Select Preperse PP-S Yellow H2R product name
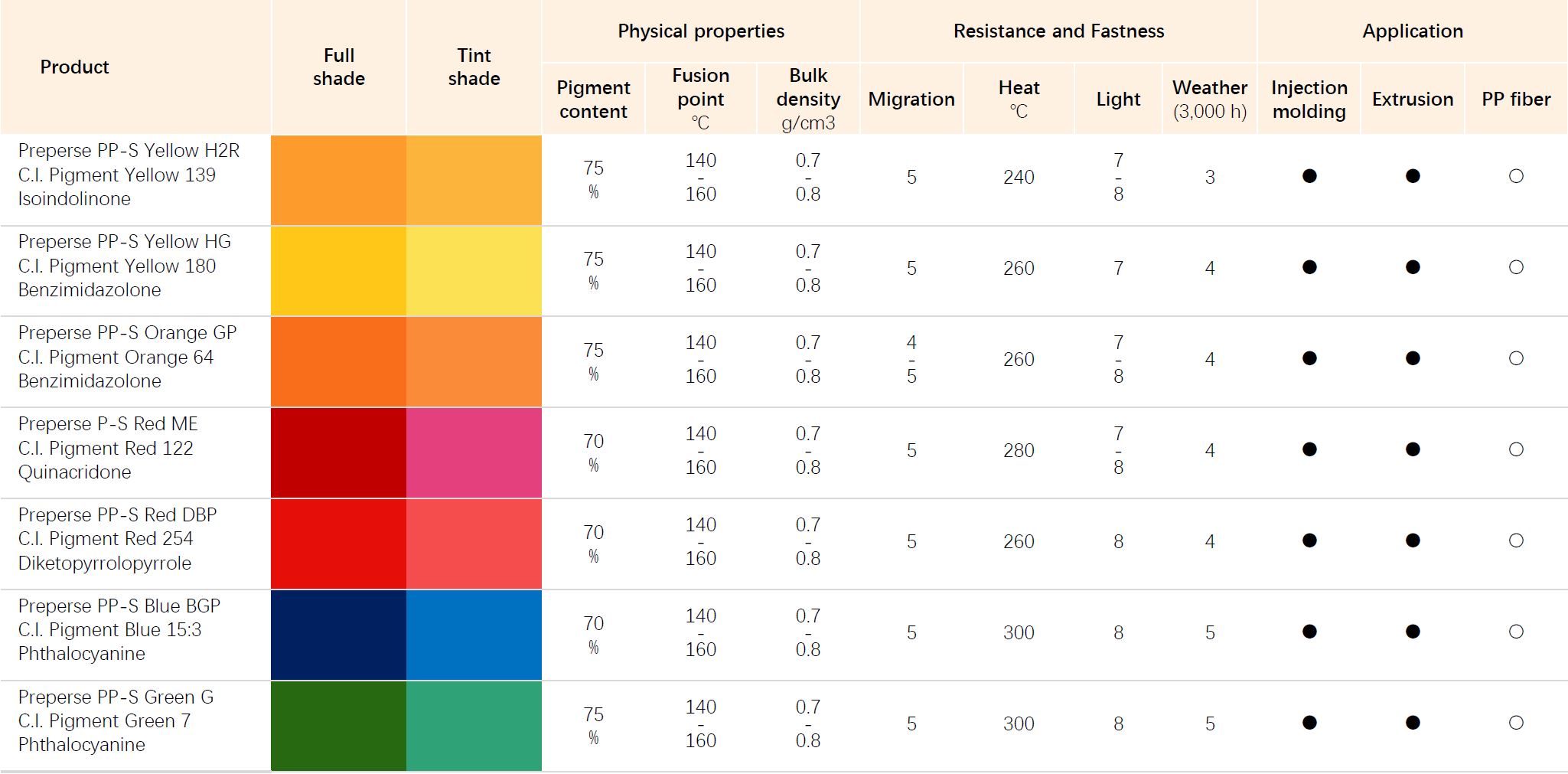Image resolution: width=1568 pixels, height=774 pixels. [129, 151]
